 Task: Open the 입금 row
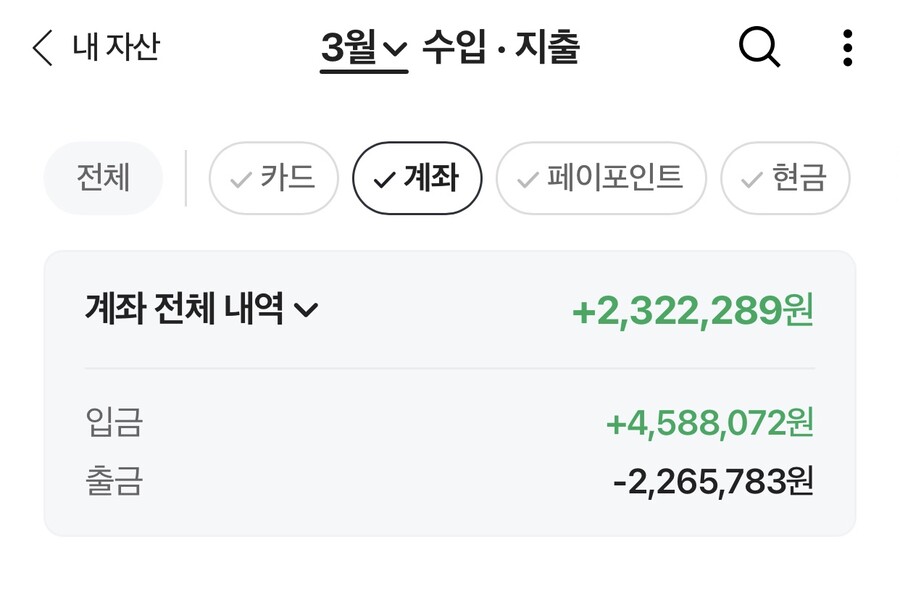[x=114, y=422]
